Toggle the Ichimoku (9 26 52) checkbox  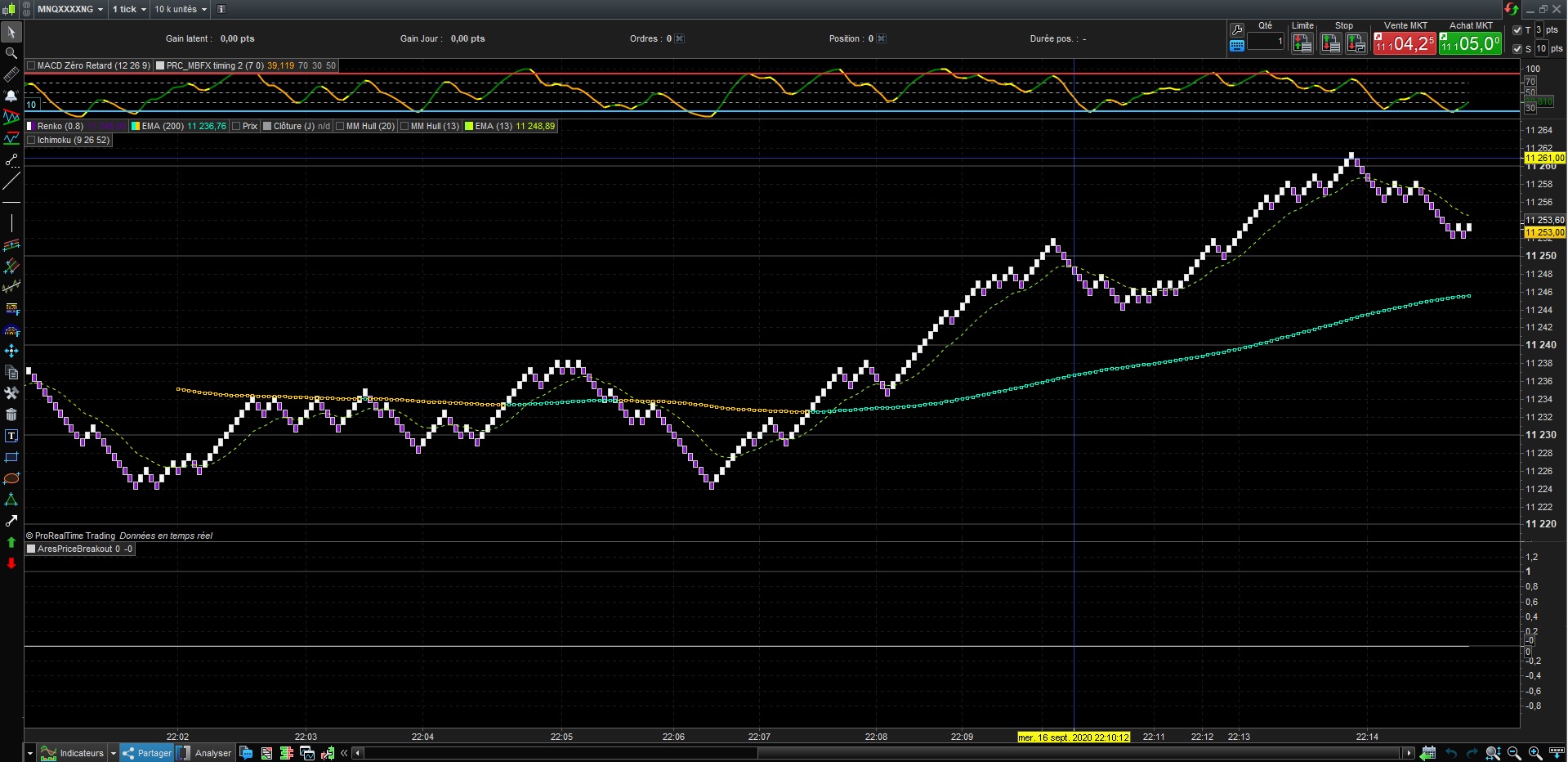31,140
